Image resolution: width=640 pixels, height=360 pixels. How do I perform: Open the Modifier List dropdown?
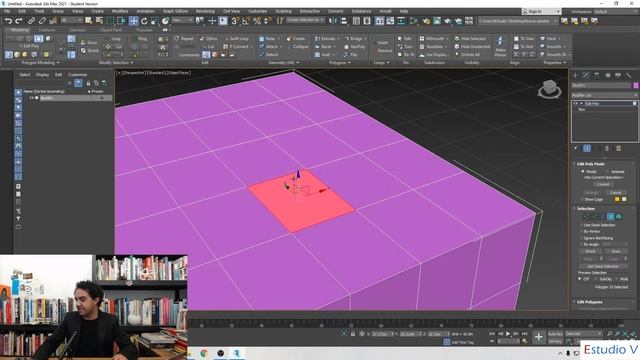click(x=604, y=95)
